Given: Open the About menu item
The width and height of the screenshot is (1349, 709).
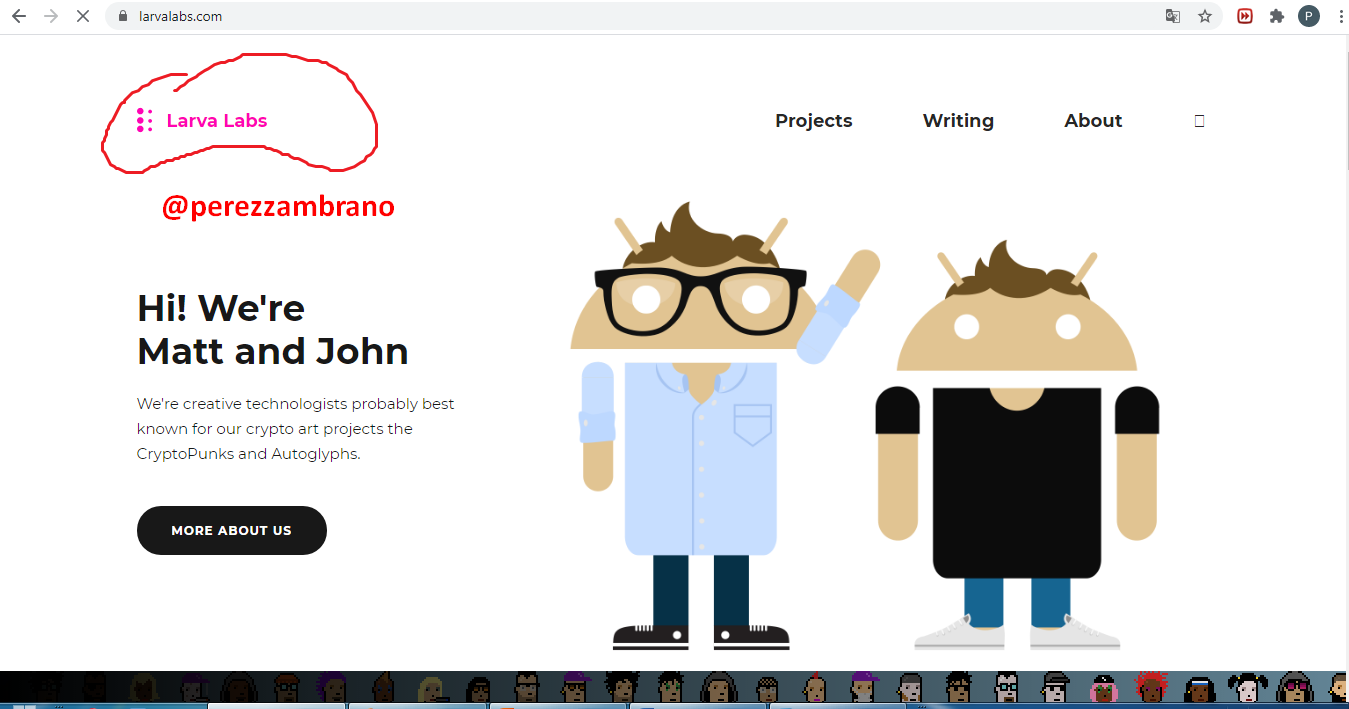Looking at the screenshot, I should [1093, 121].
